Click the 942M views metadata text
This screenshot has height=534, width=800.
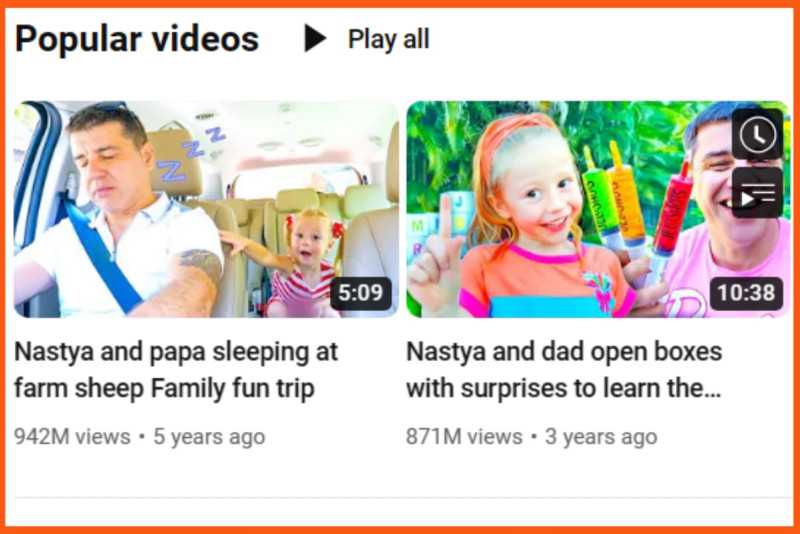pyautogui.click(x=72, y=437)
